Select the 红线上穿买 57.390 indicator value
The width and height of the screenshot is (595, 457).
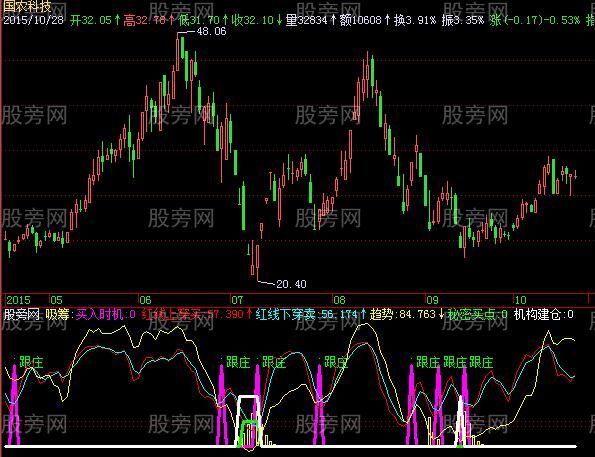pos(193,314)
